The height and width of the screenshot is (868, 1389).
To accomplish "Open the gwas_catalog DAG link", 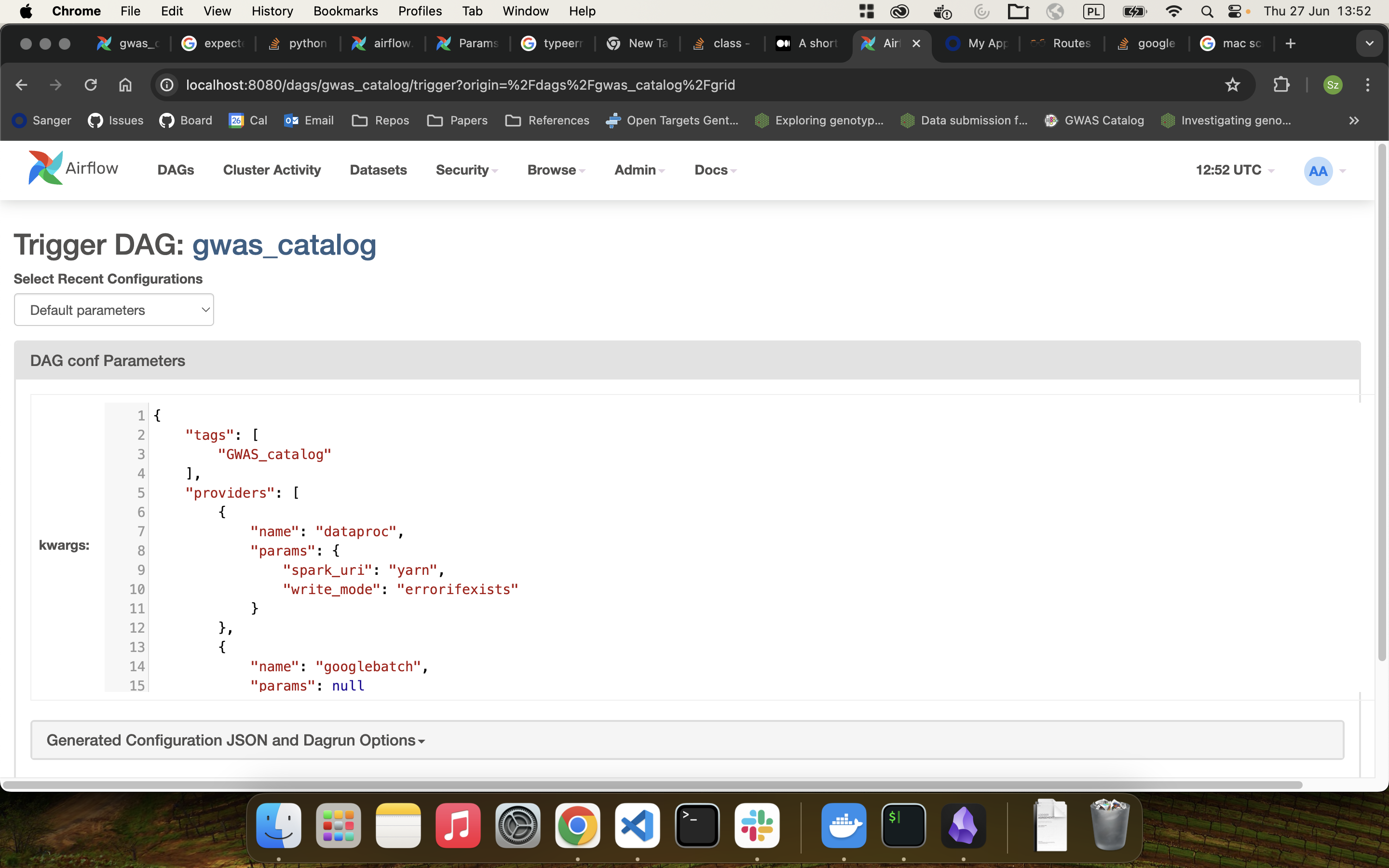I will [284, 245].
